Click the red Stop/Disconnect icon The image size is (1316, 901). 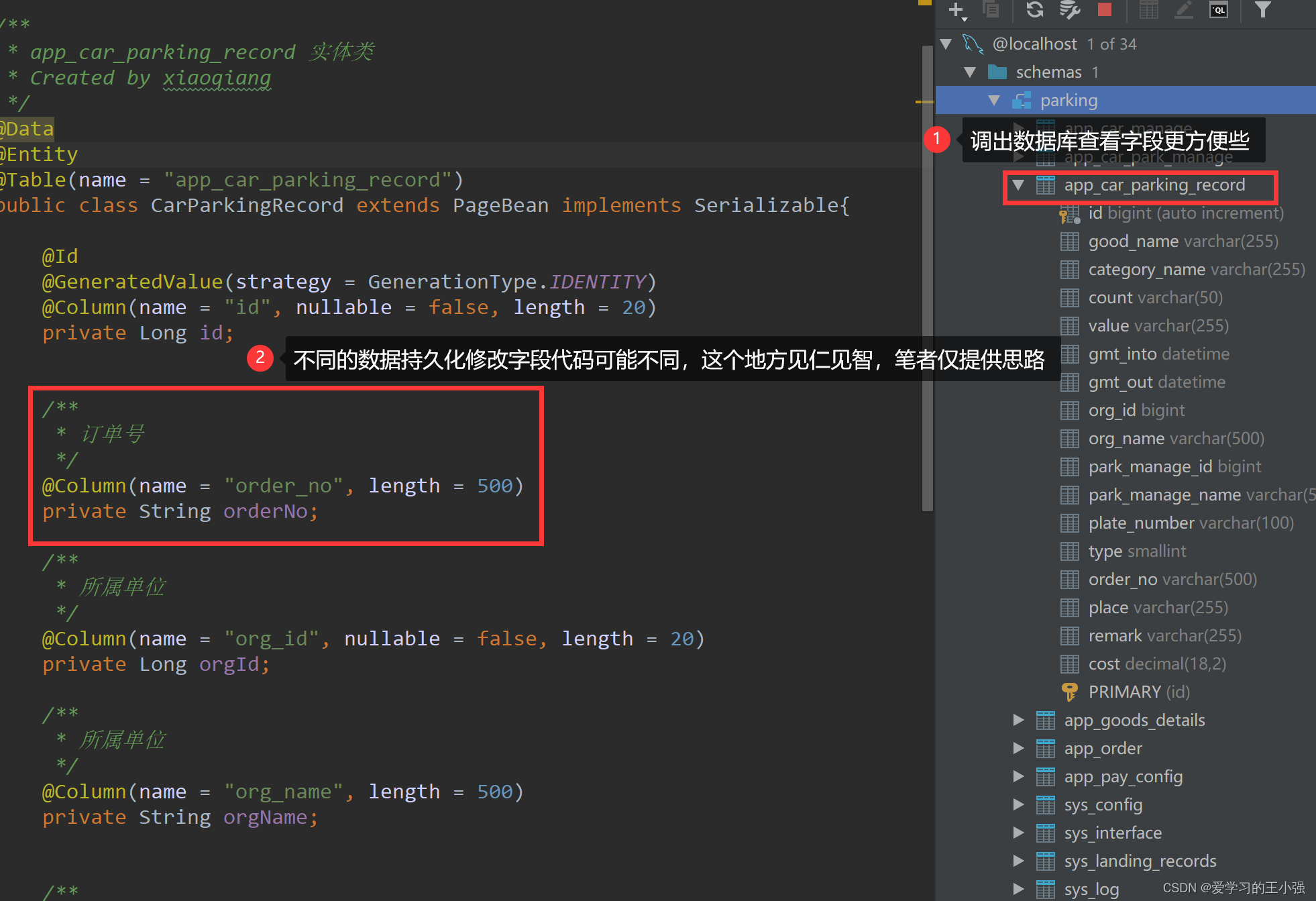(1105, 9)
